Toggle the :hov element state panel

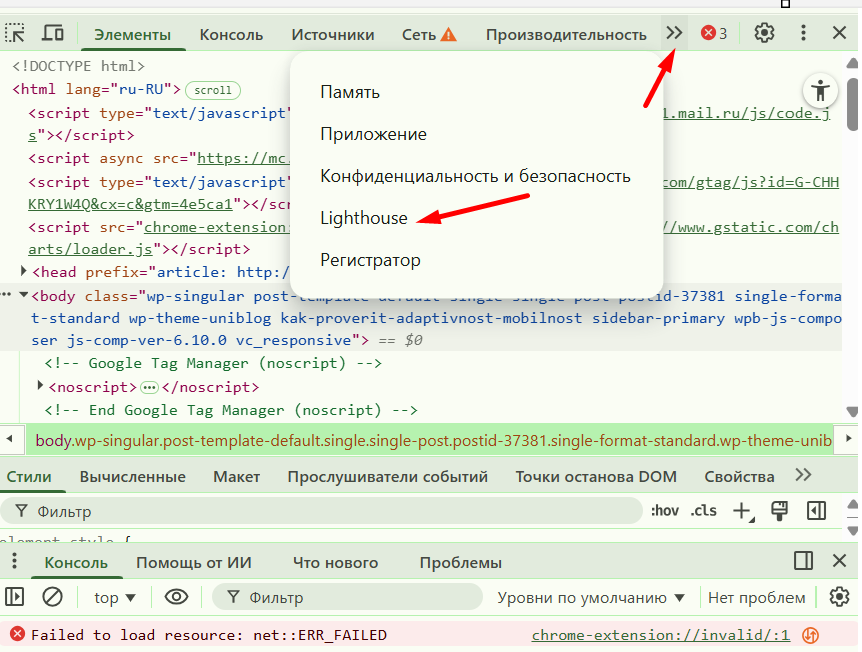click(x=664, y=511)
